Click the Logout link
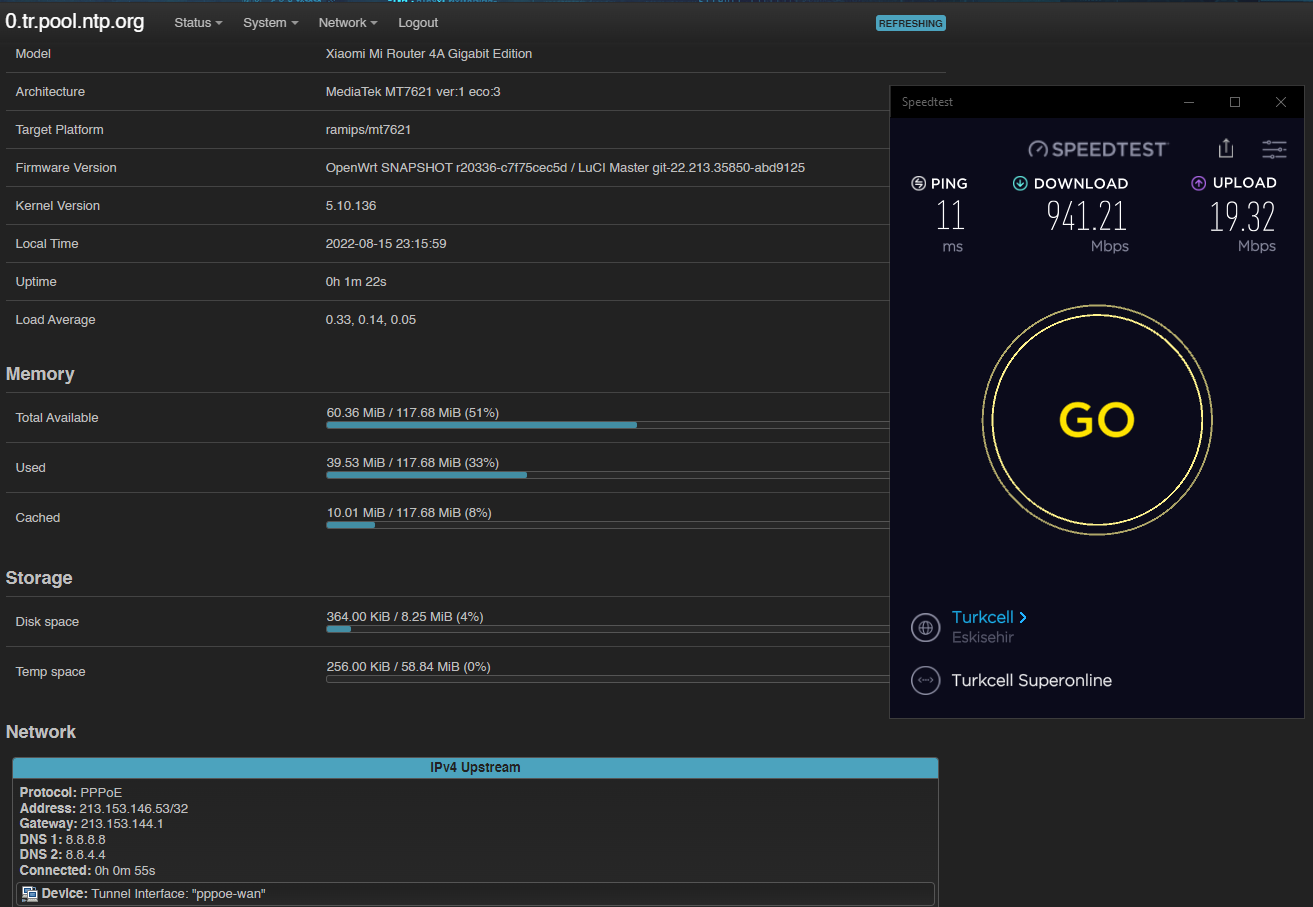The height and width of the screenshot is (907, 1313). 418,22
